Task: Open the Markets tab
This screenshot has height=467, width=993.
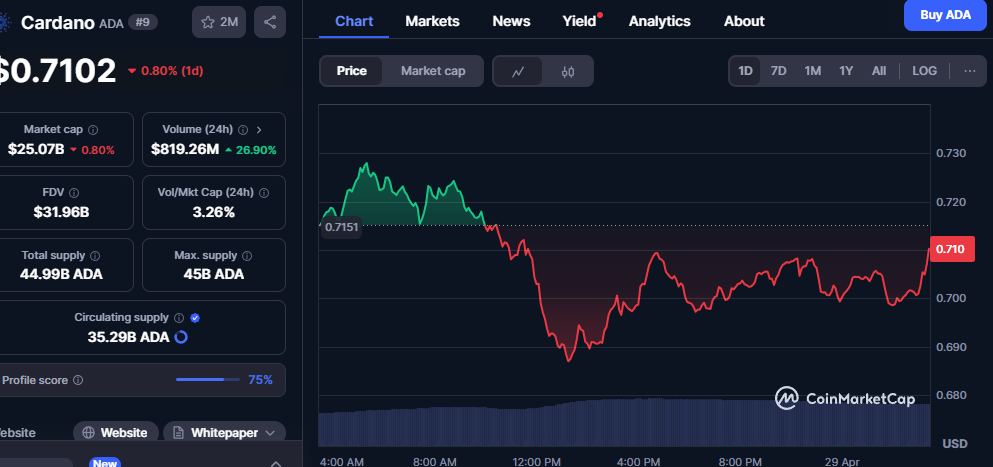Action: coord(432,21)
